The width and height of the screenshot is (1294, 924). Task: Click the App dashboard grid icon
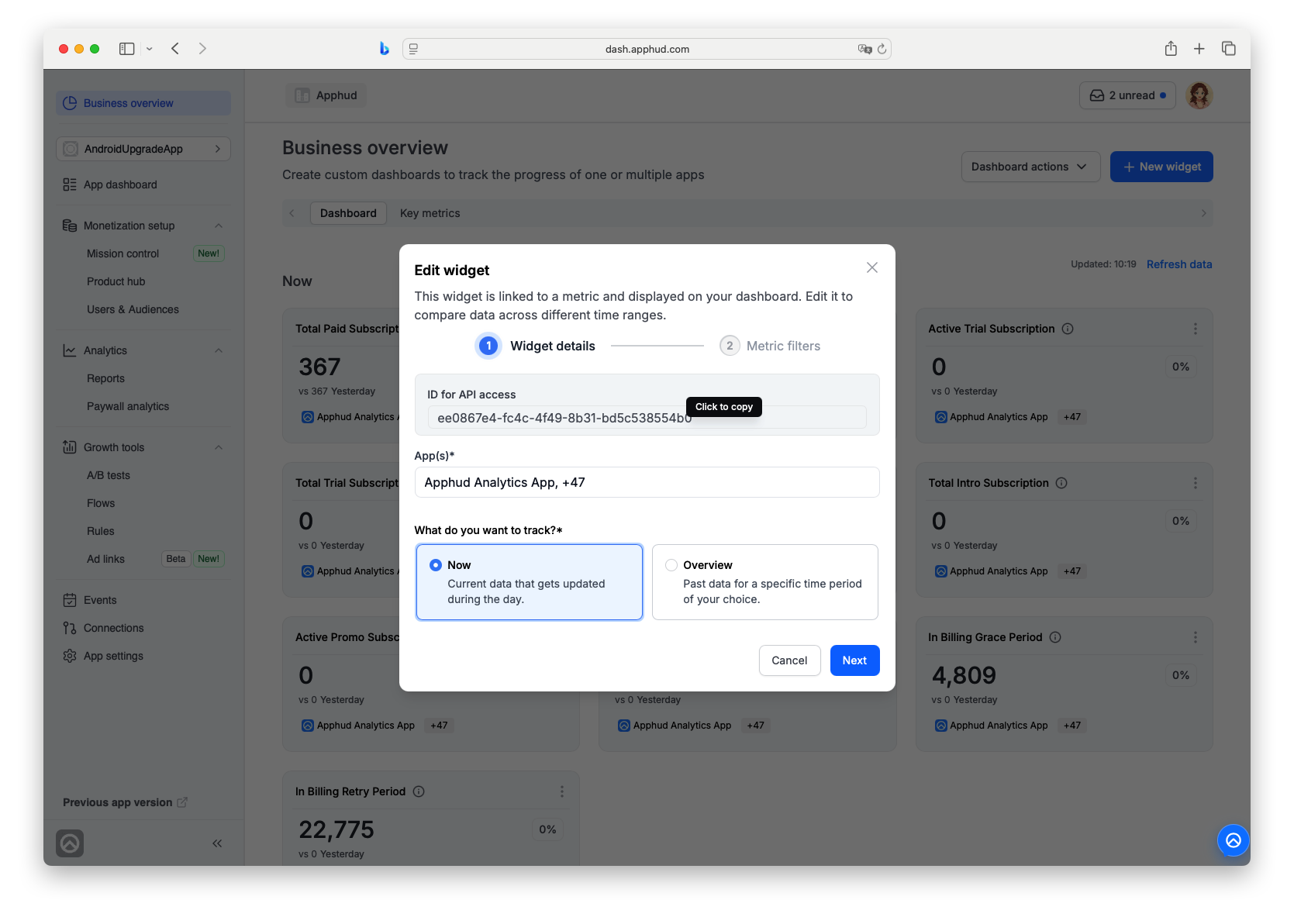coord(70,184)
